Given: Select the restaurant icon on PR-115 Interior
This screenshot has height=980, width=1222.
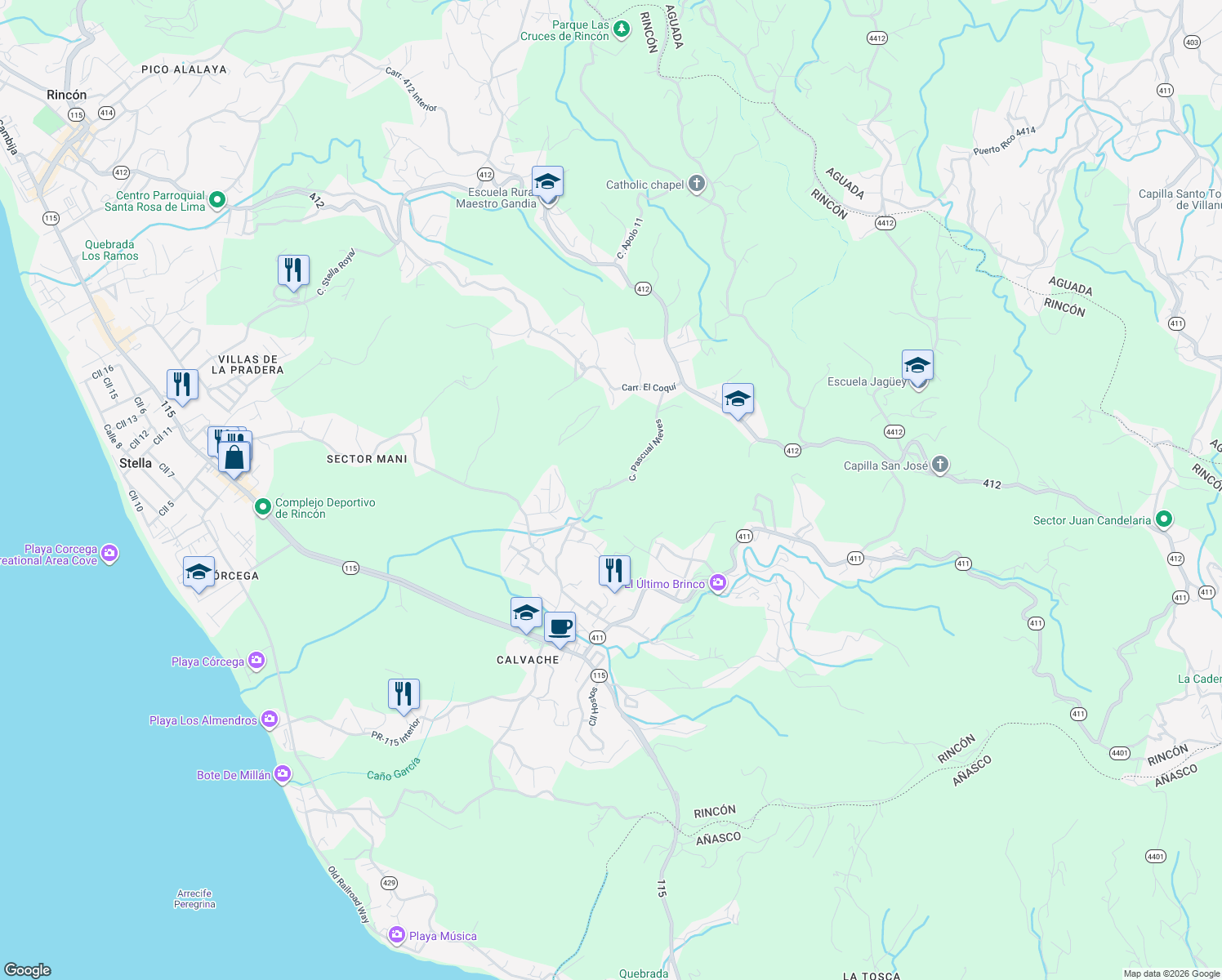Looking at the screenshot, I should [x=404, y=693].
